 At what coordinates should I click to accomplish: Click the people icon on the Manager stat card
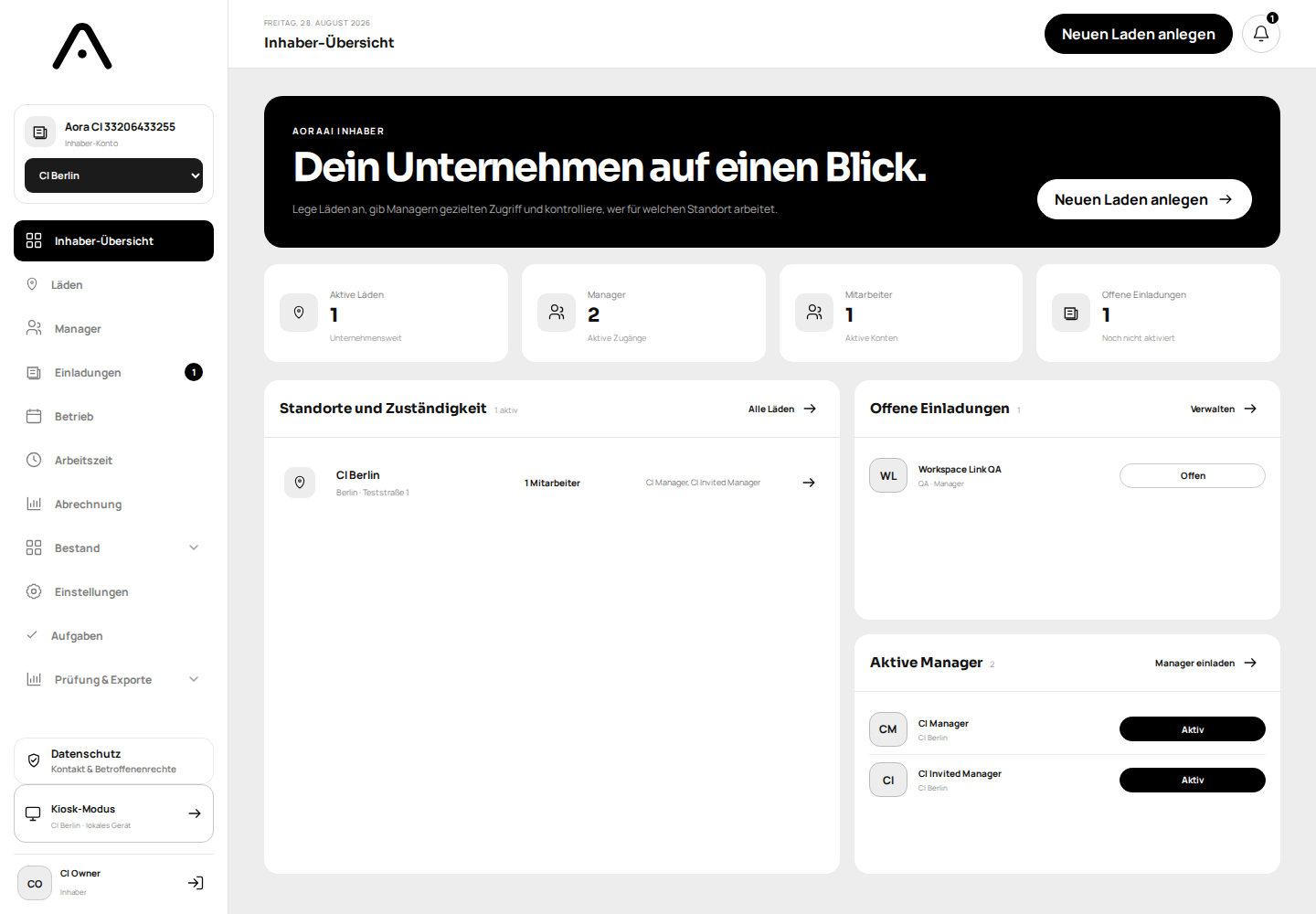click(557, 313)
